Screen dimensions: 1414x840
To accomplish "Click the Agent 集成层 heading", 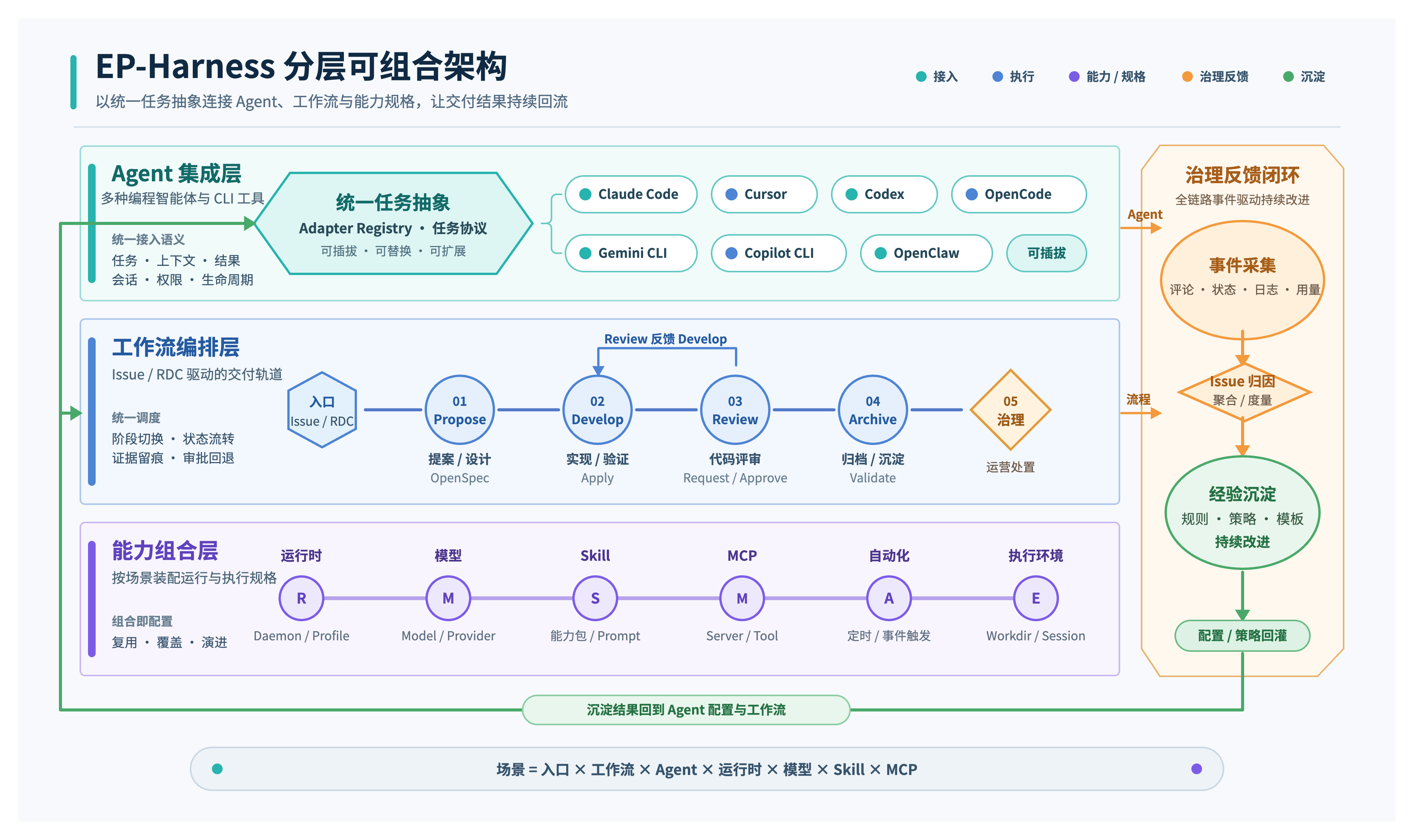I will [x=176, y=173].
